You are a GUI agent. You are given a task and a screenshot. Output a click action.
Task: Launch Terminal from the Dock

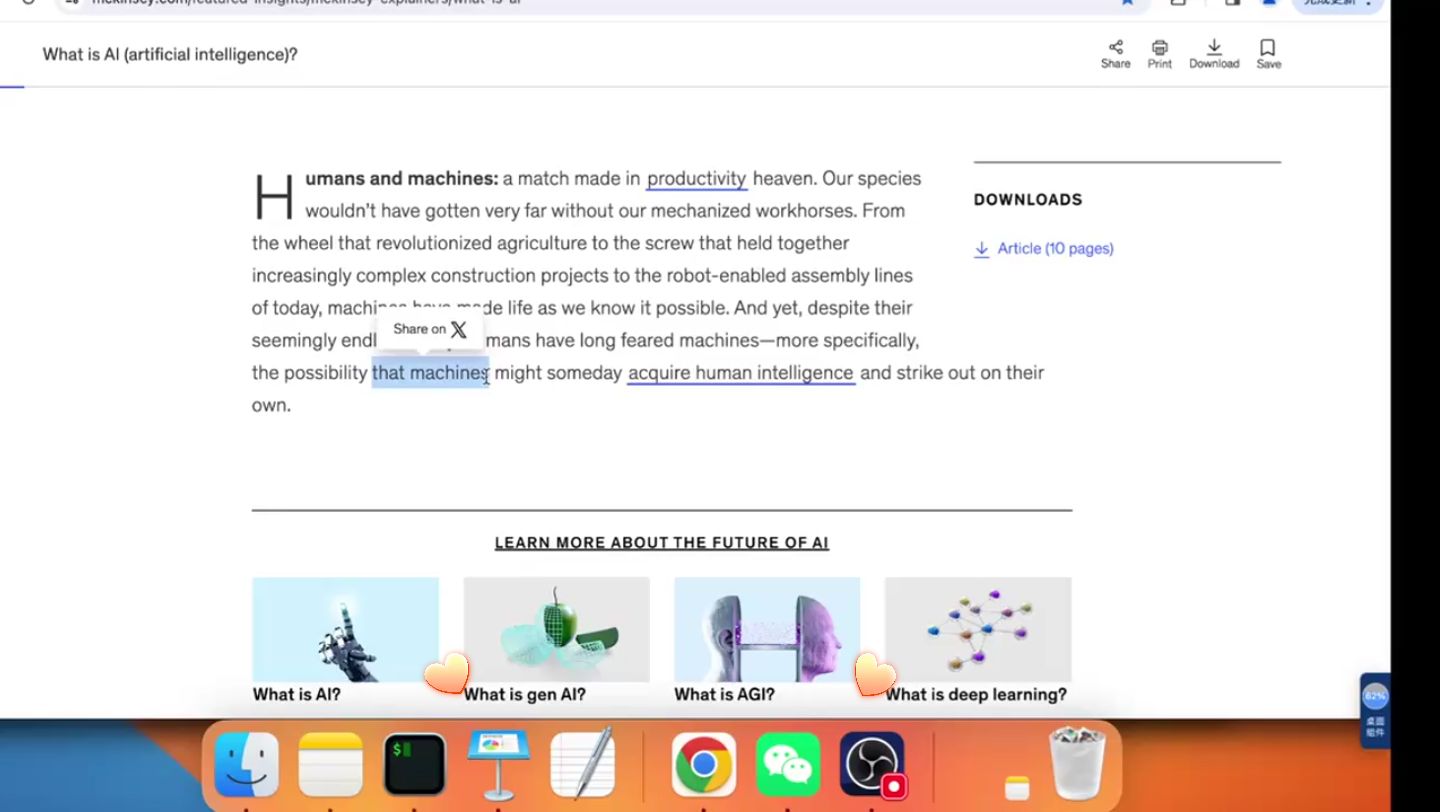[414, 764]
